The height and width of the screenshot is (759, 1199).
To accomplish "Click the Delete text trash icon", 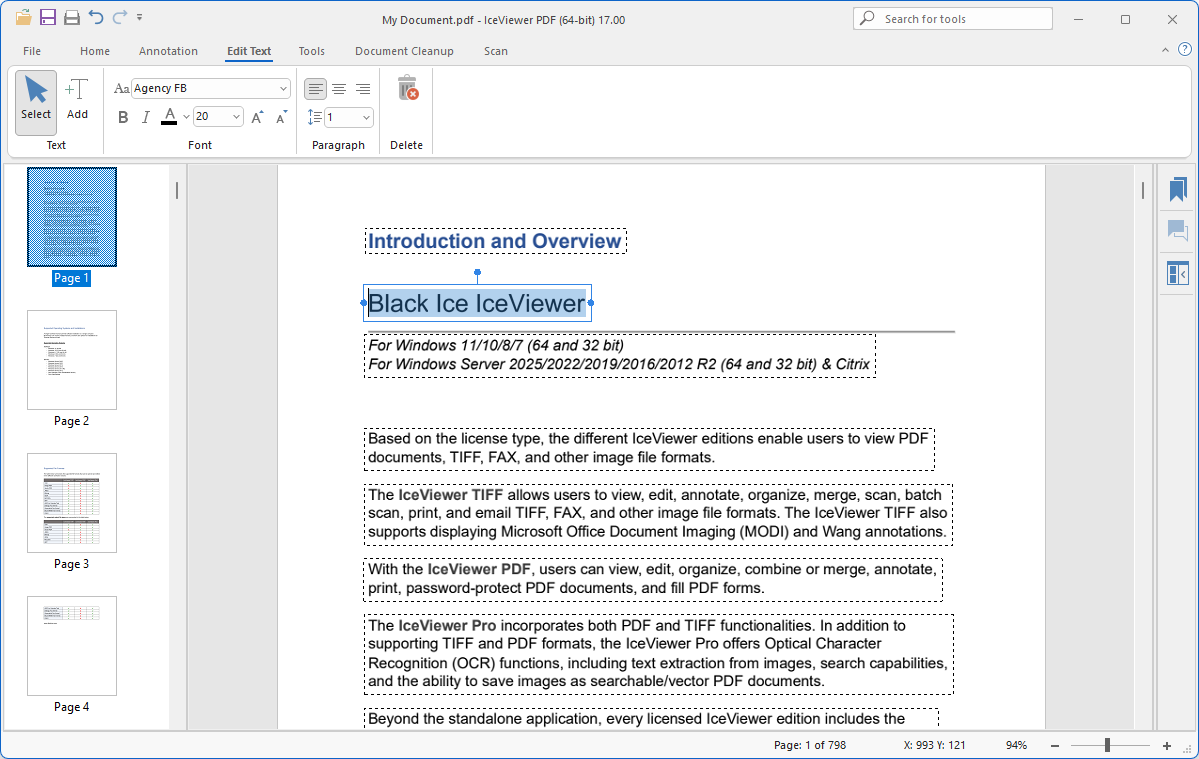I will [407, 89].
